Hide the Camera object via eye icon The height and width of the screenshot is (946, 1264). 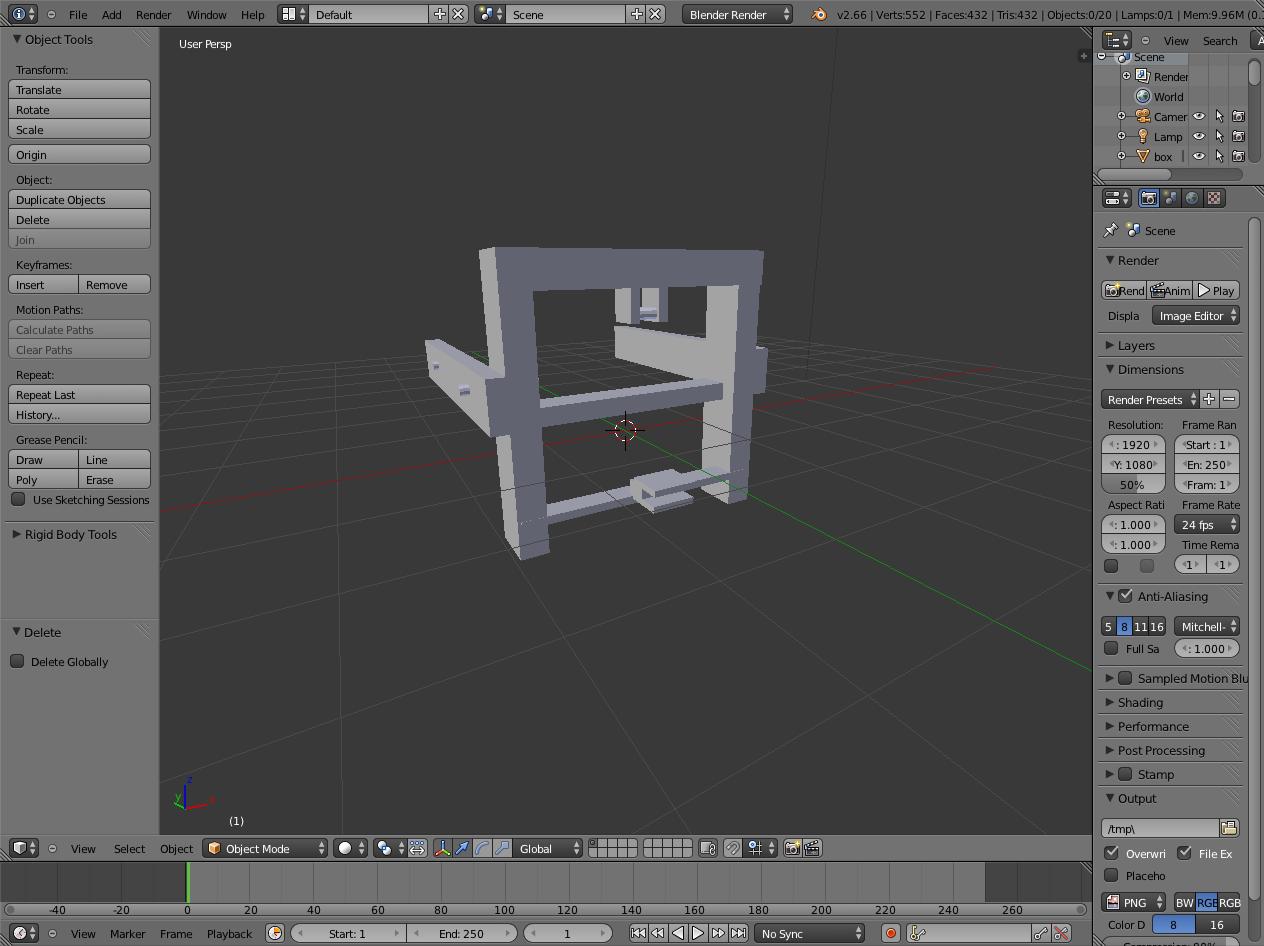click(x=1199, y=116)
